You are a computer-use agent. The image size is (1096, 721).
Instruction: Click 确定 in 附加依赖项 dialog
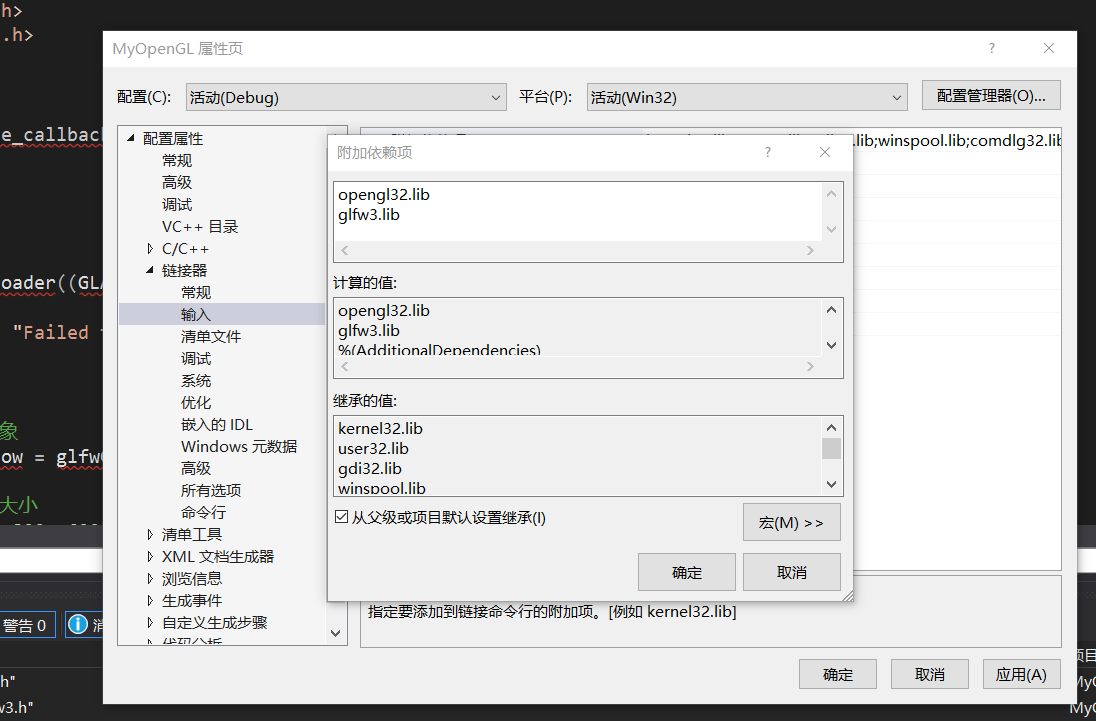coord(686,572)
